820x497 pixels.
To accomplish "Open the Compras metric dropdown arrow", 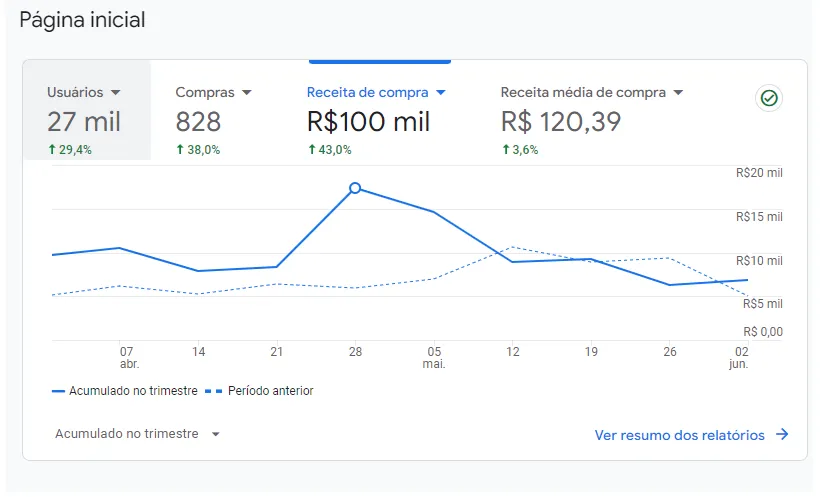I will click(x=247, y=92).
